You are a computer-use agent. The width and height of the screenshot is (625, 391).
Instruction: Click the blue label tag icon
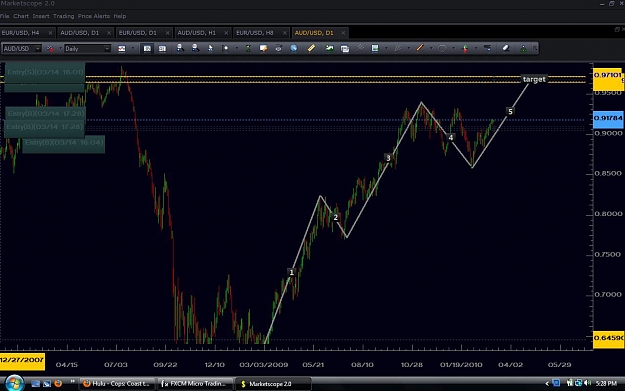487,48
